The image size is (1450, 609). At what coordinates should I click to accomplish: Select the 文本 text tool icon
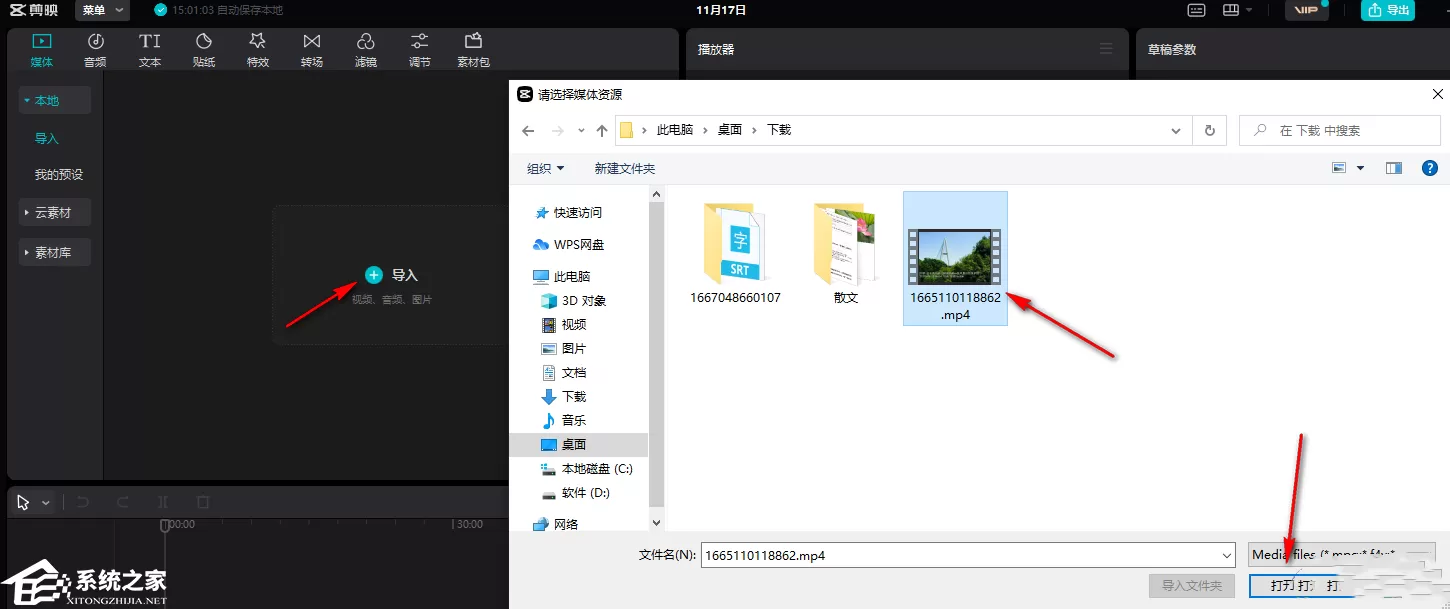click(x=150, y=41)
